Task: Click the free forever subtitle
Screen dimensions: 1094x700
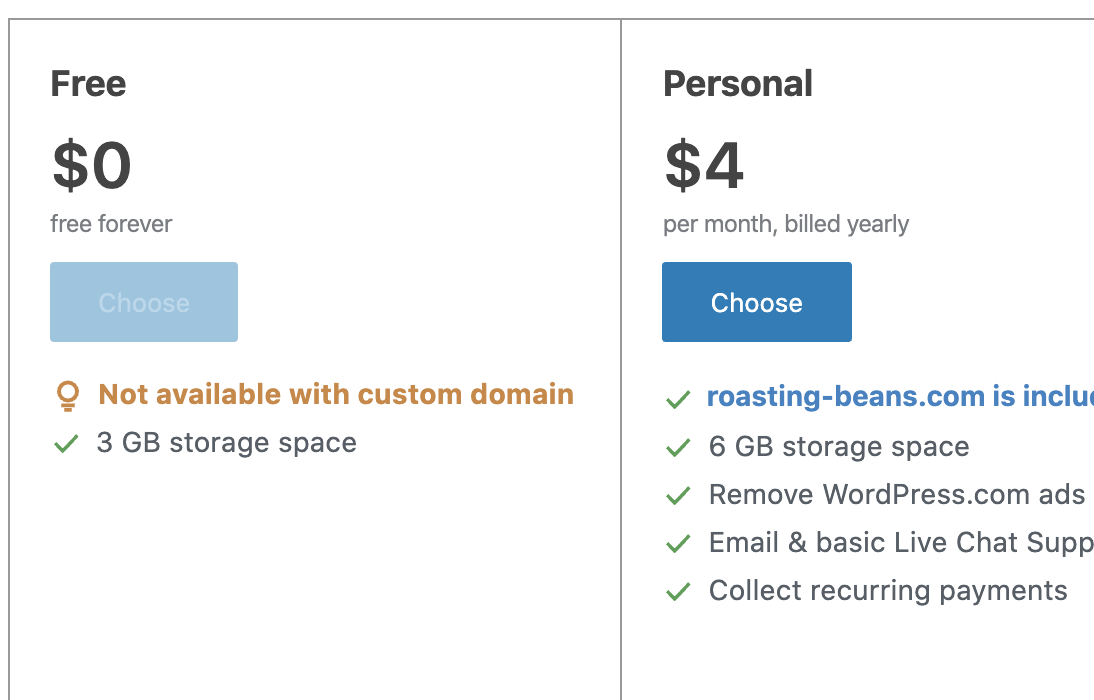Action: point(111,224)
